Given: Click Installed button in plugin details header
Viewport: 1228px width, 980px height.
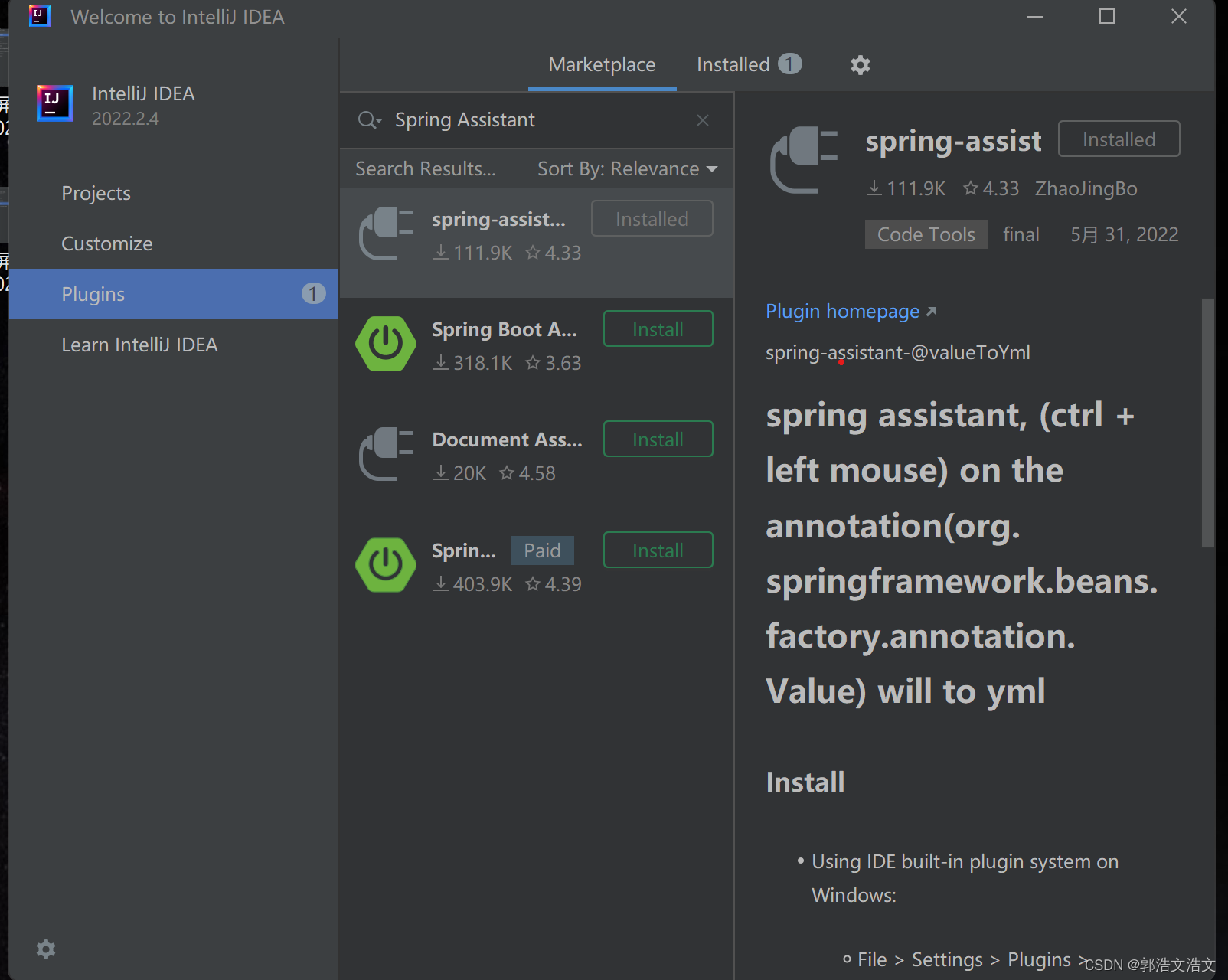Looking at the screenshot, I should pyautogui.click(x=1119, y=139).
